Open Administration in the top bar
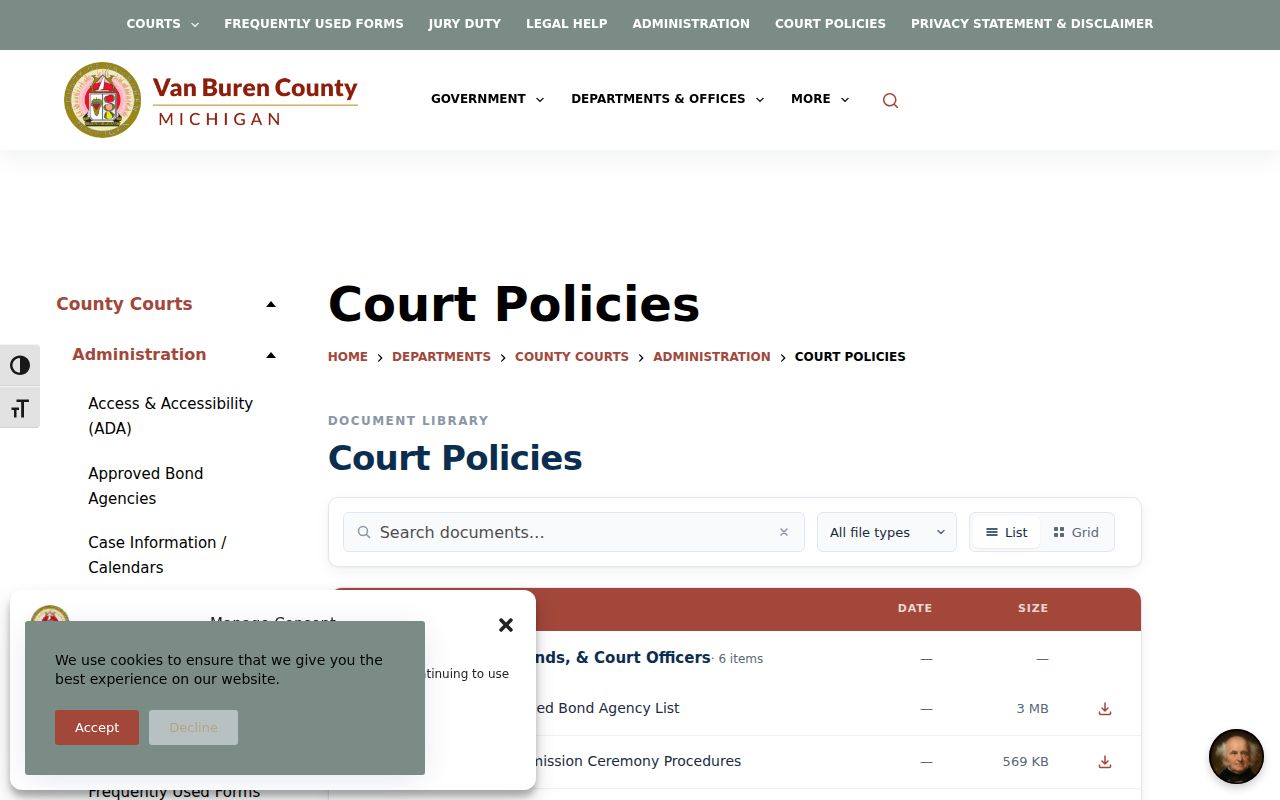The image size is (1280, 800). click(691, 23)
